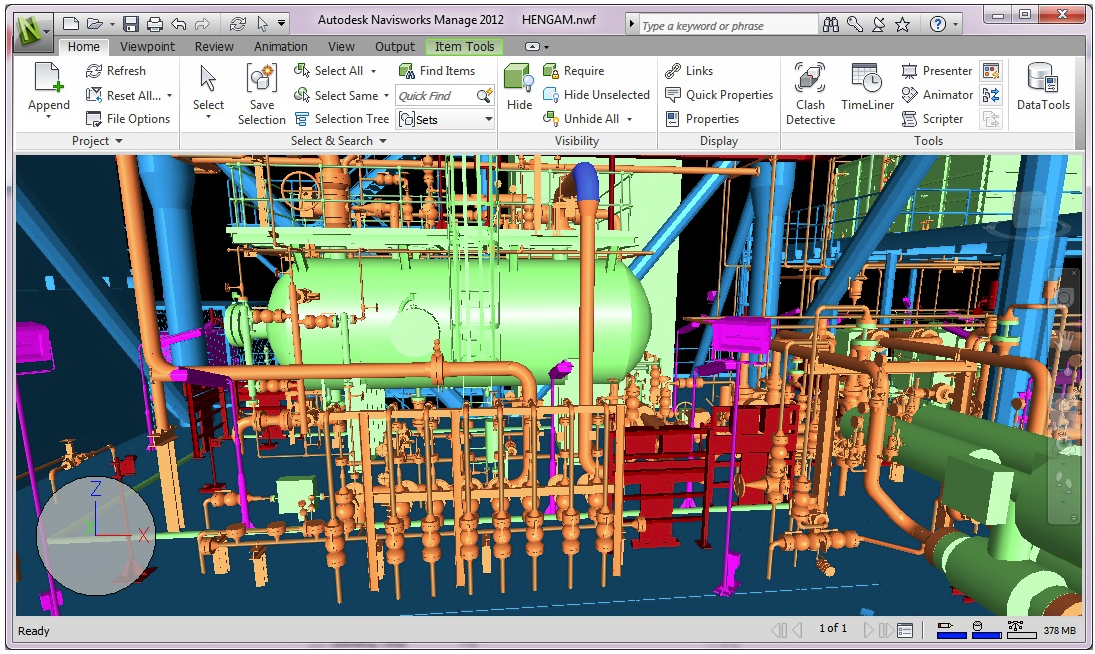
Task: Click the Undo arrow icon
Action: pyautogui.click(x=179, y=24)
